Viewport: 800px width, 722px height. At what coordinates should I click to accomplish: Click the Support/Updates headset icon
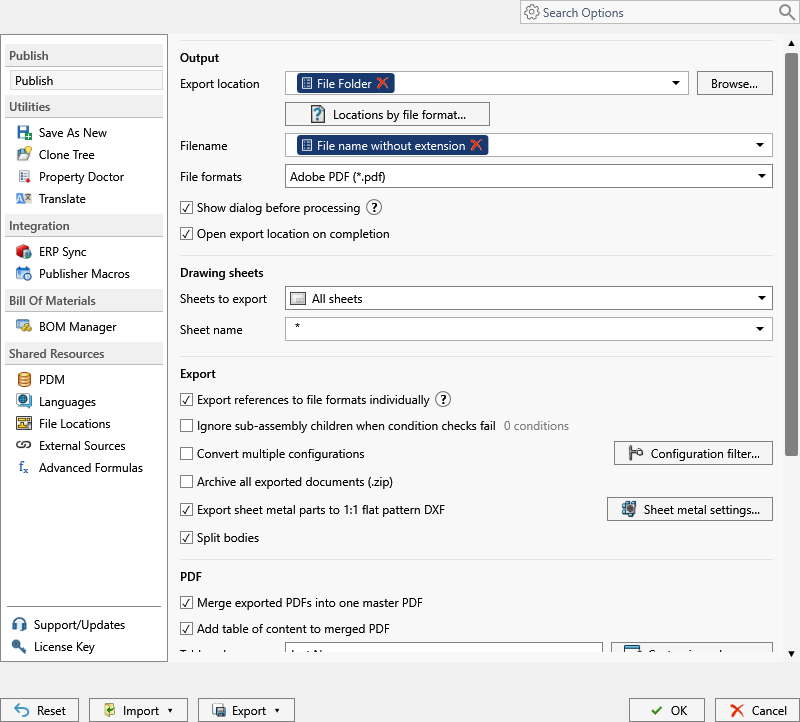pos(19,625)
